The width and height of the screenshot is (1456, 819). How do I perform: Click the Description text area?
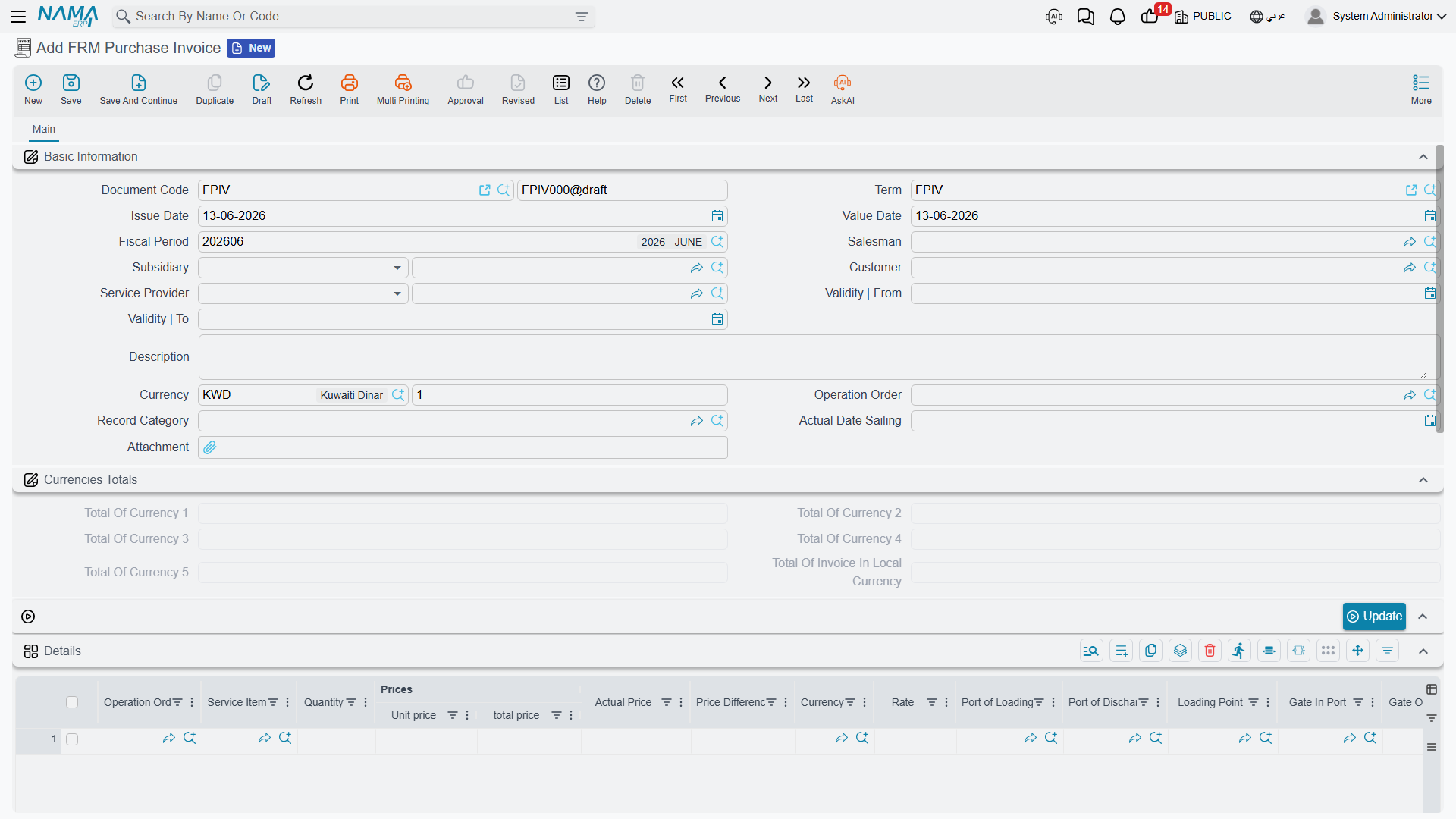pos(817,357)
